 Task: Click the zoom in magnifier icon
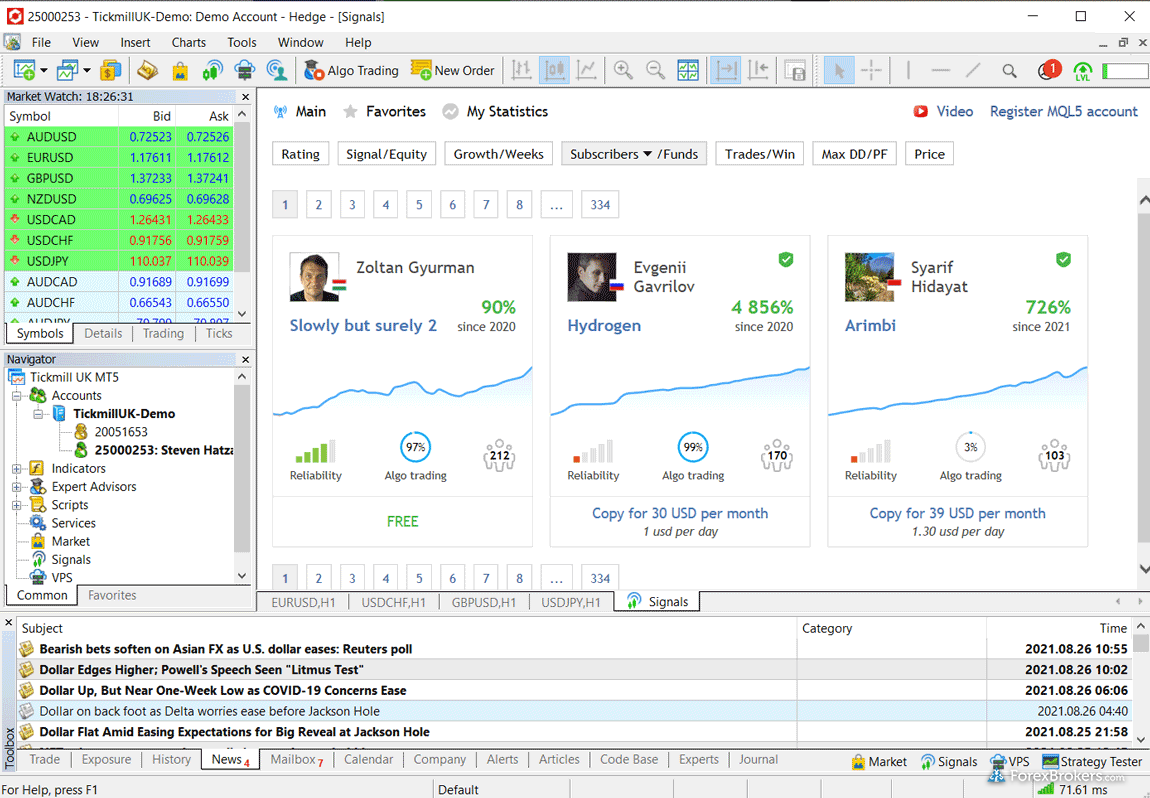[623, 70]
